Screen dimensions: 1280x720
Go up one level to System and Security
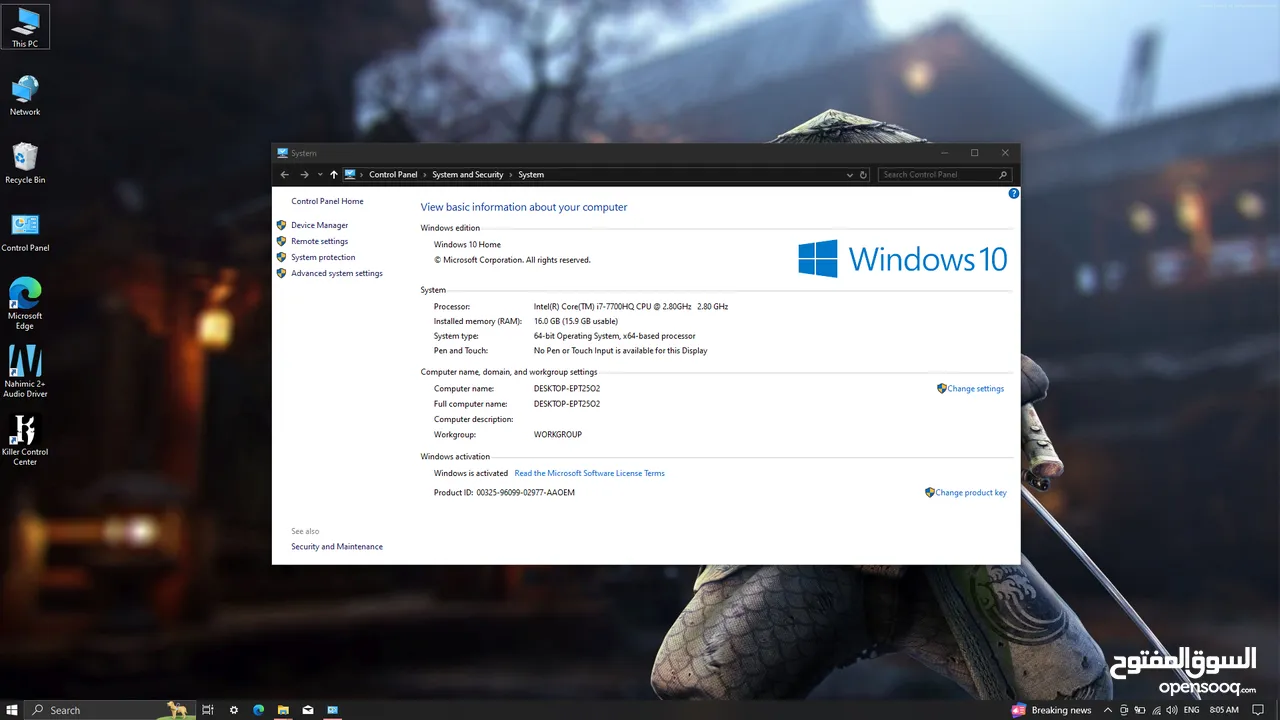point(334,174)
